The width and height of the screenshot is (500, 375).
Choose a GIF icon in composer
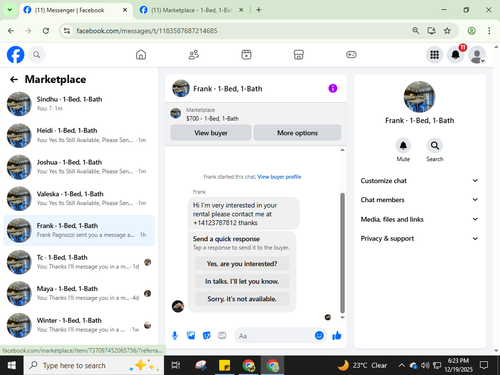(x=222, y=336)
